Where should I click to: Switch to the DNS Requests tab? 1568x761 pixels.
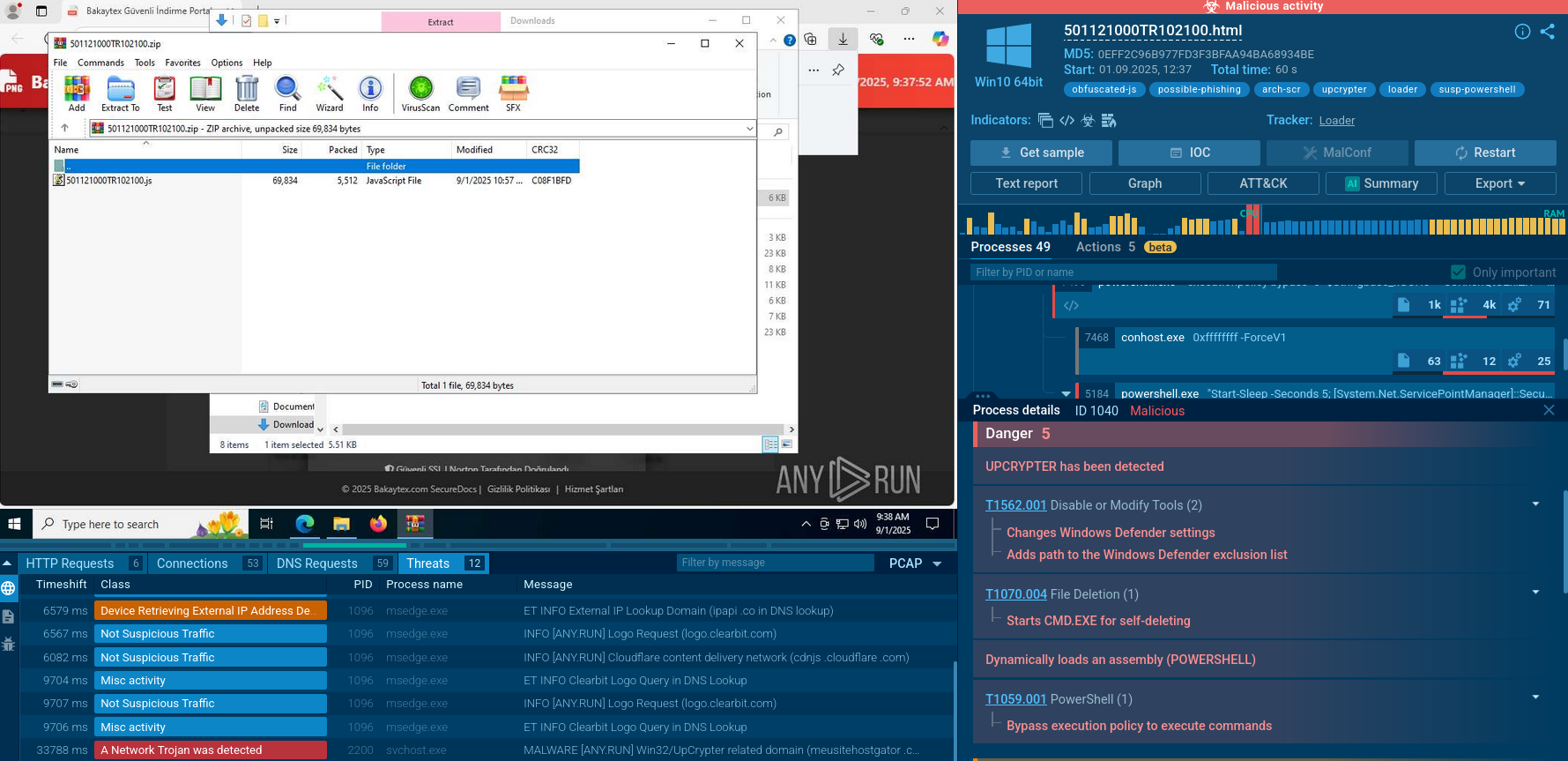point(332,563)
